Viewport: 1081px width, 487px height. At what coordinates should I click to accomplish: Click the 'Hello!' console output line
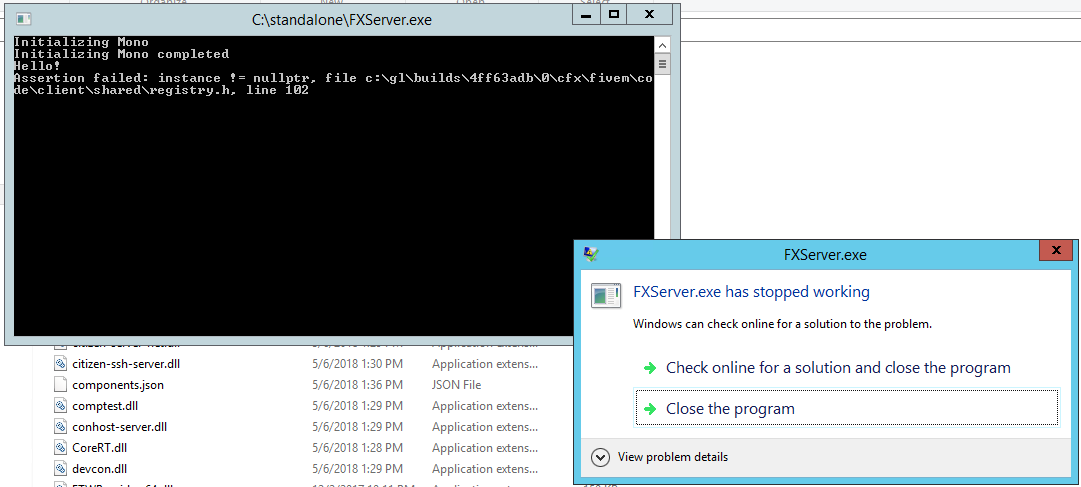[37, 66]
